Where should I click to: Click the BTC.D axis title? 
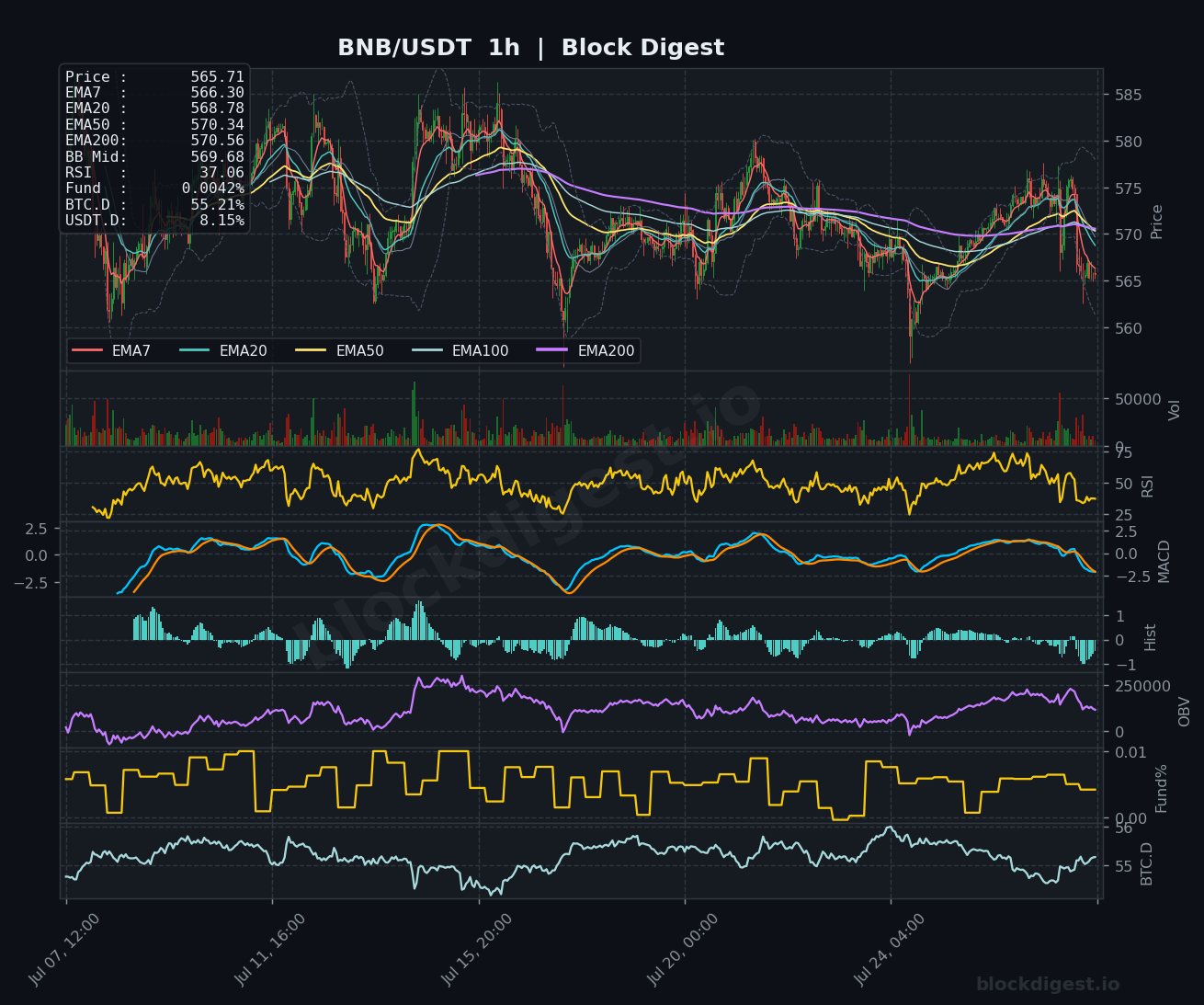click(x=1147, y=862)
